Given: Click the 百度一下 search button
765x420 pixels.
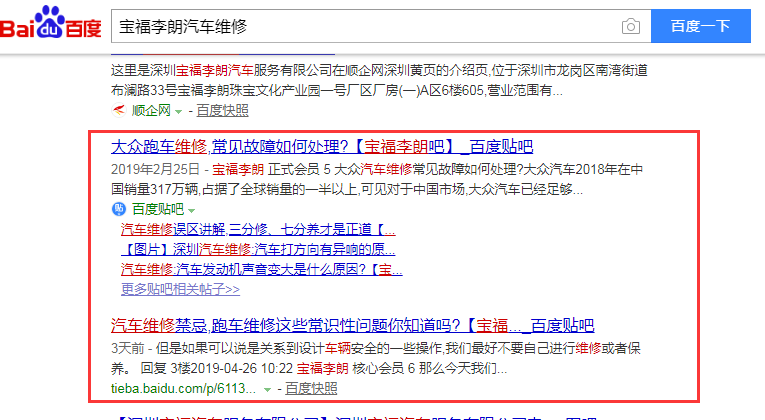Looking at the screenshot, I should point(701,26).
